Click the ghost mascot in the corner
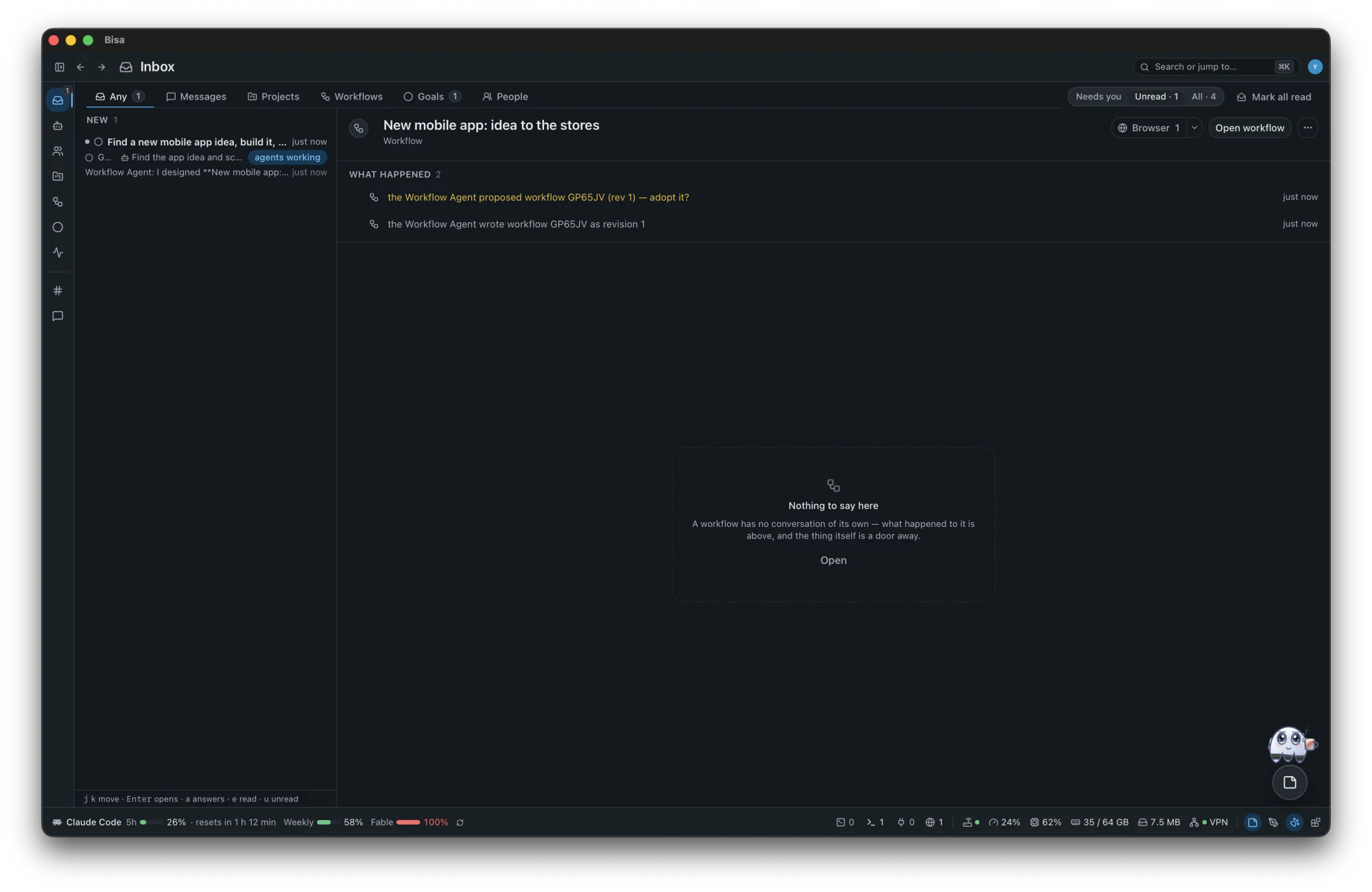The image size is (1372, 892). click(1291, 744)
